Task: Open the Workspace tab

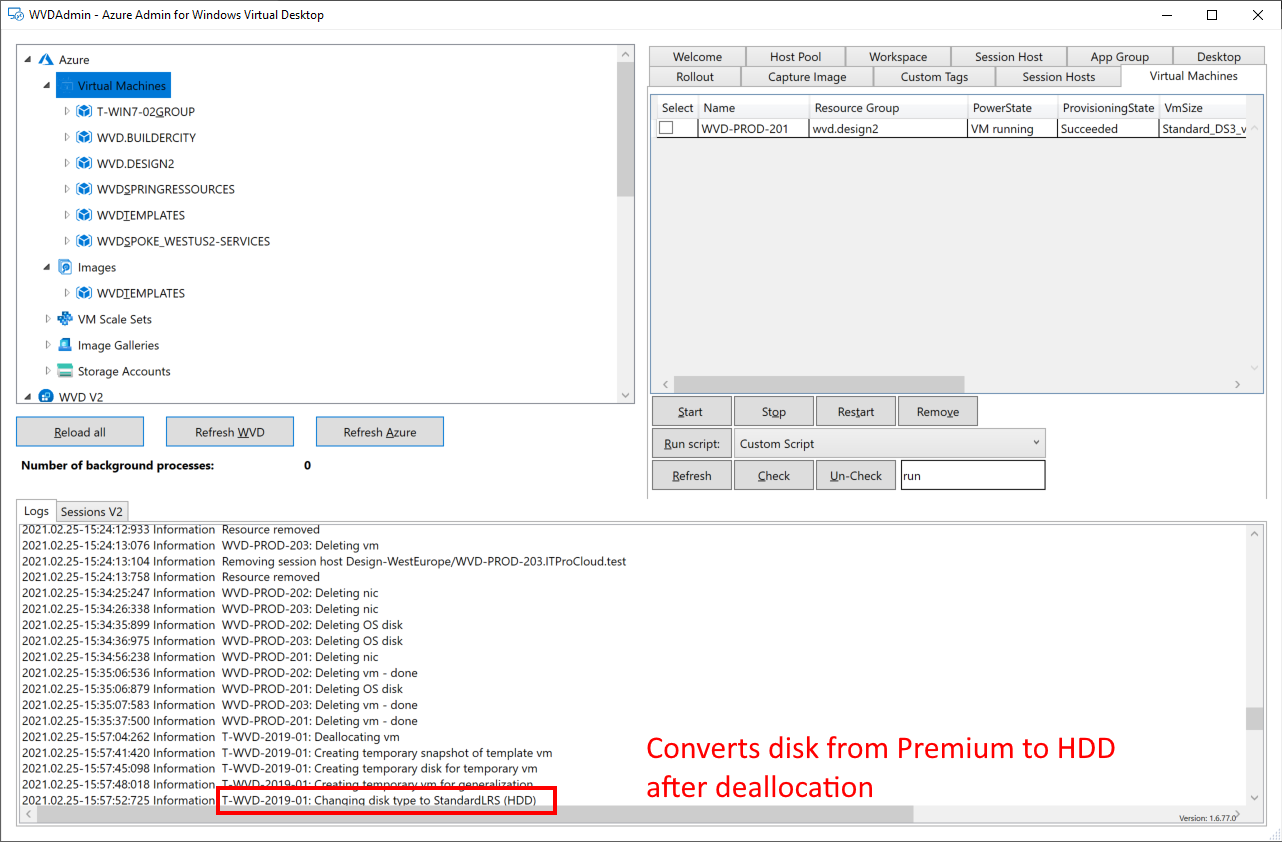Action: tap(898, 57)
